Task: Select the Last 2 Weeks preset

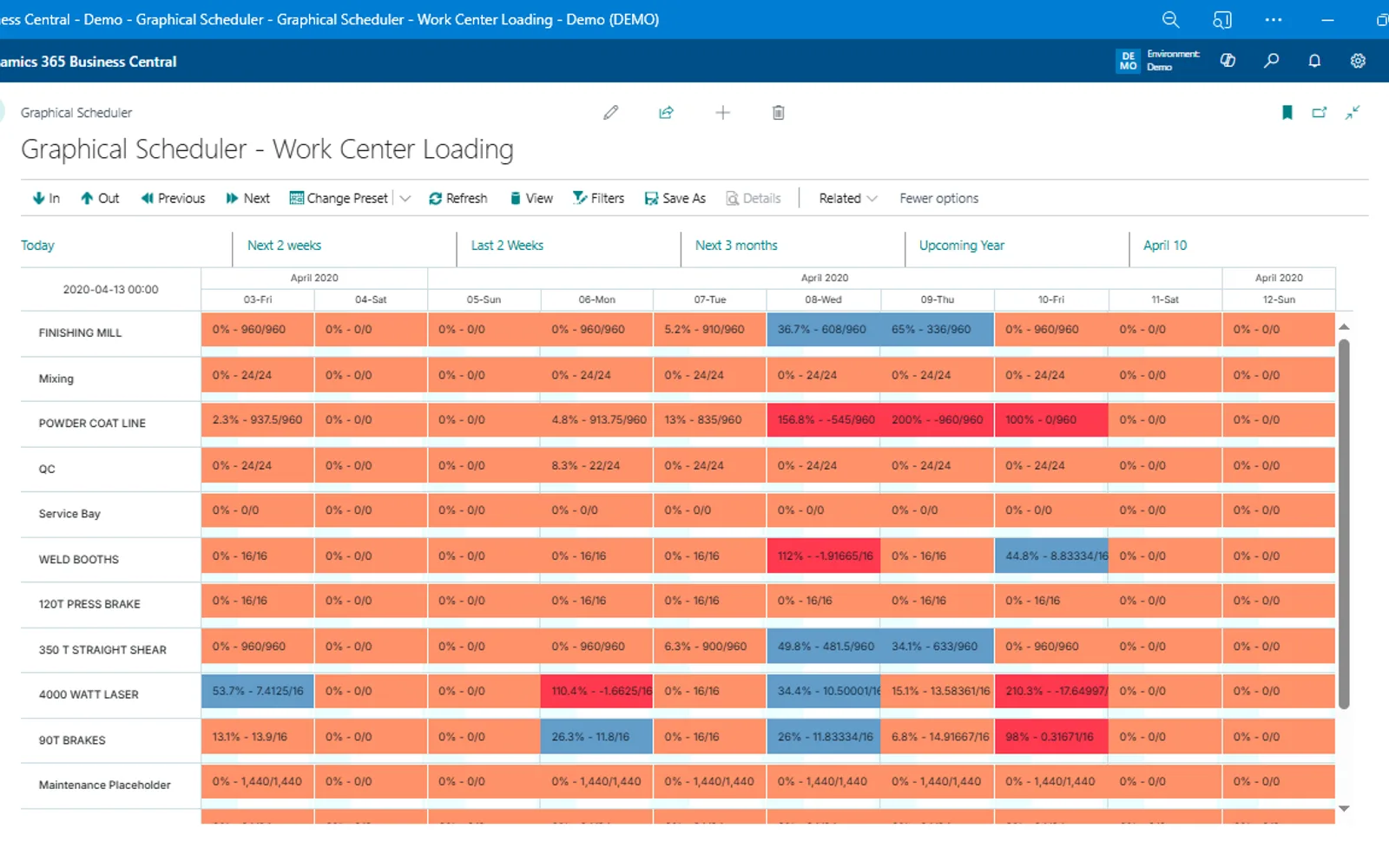Action: pos(507,246)
